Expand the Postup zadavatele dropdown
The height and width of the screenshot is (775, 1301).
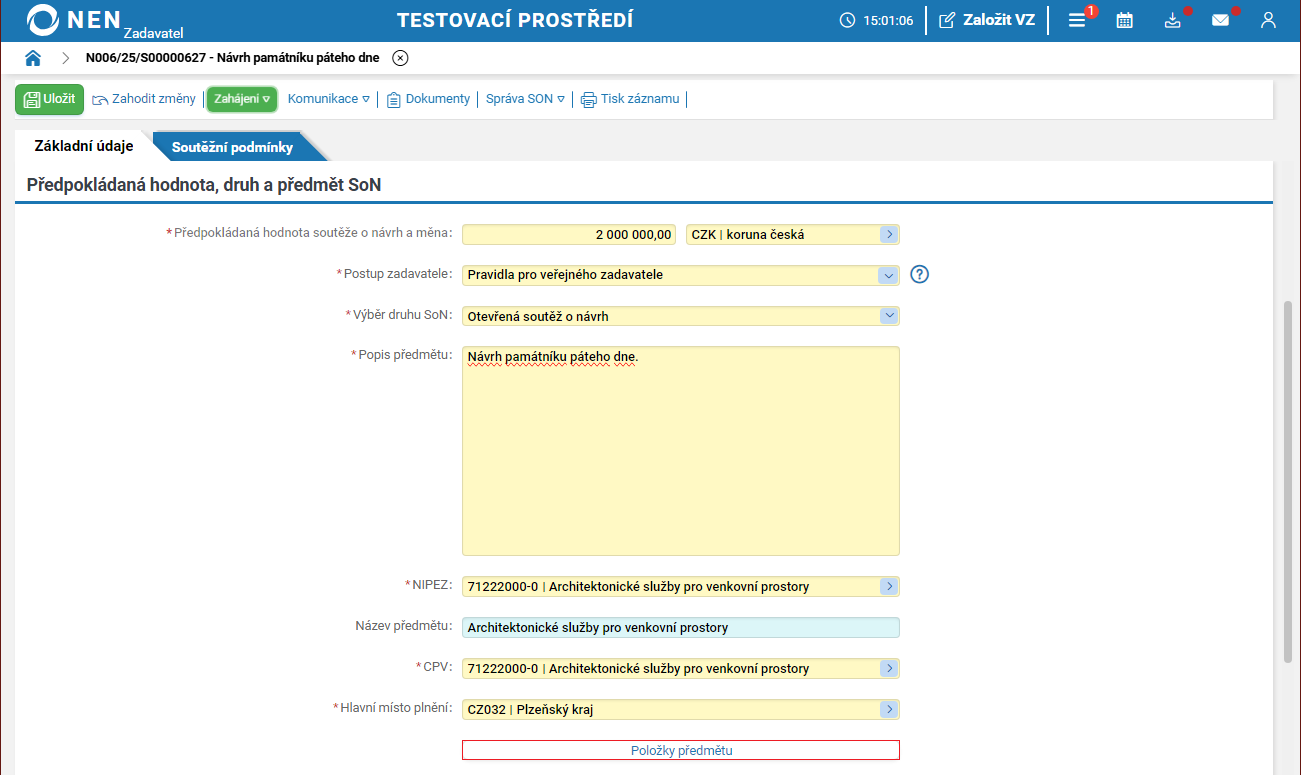[x=887, y=275]
